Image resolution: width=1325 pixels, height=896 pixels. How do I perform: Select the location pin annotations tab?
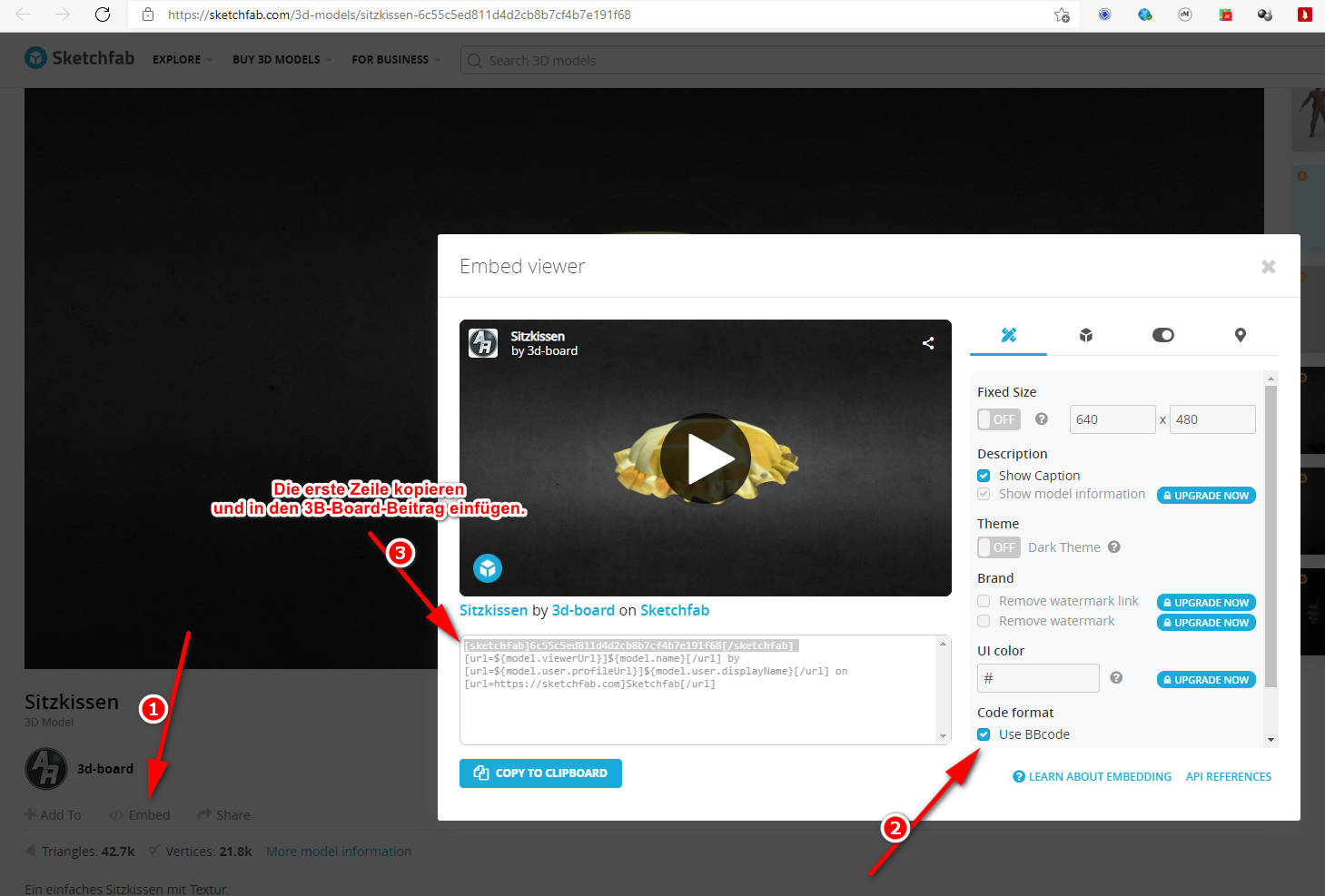1240,335
